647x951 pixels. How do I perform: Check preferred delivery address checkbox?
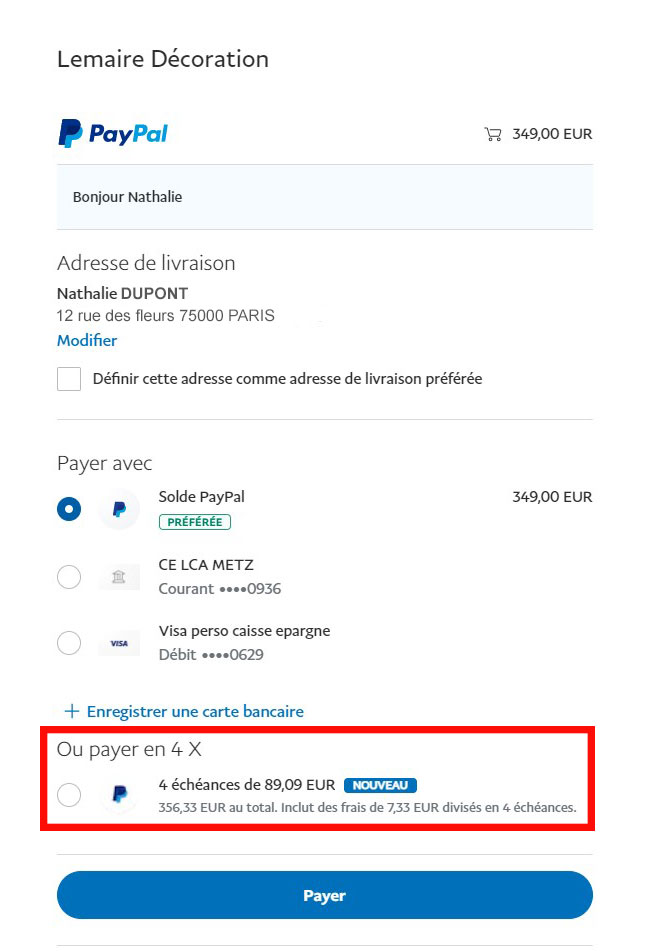(x=69, y=379)
